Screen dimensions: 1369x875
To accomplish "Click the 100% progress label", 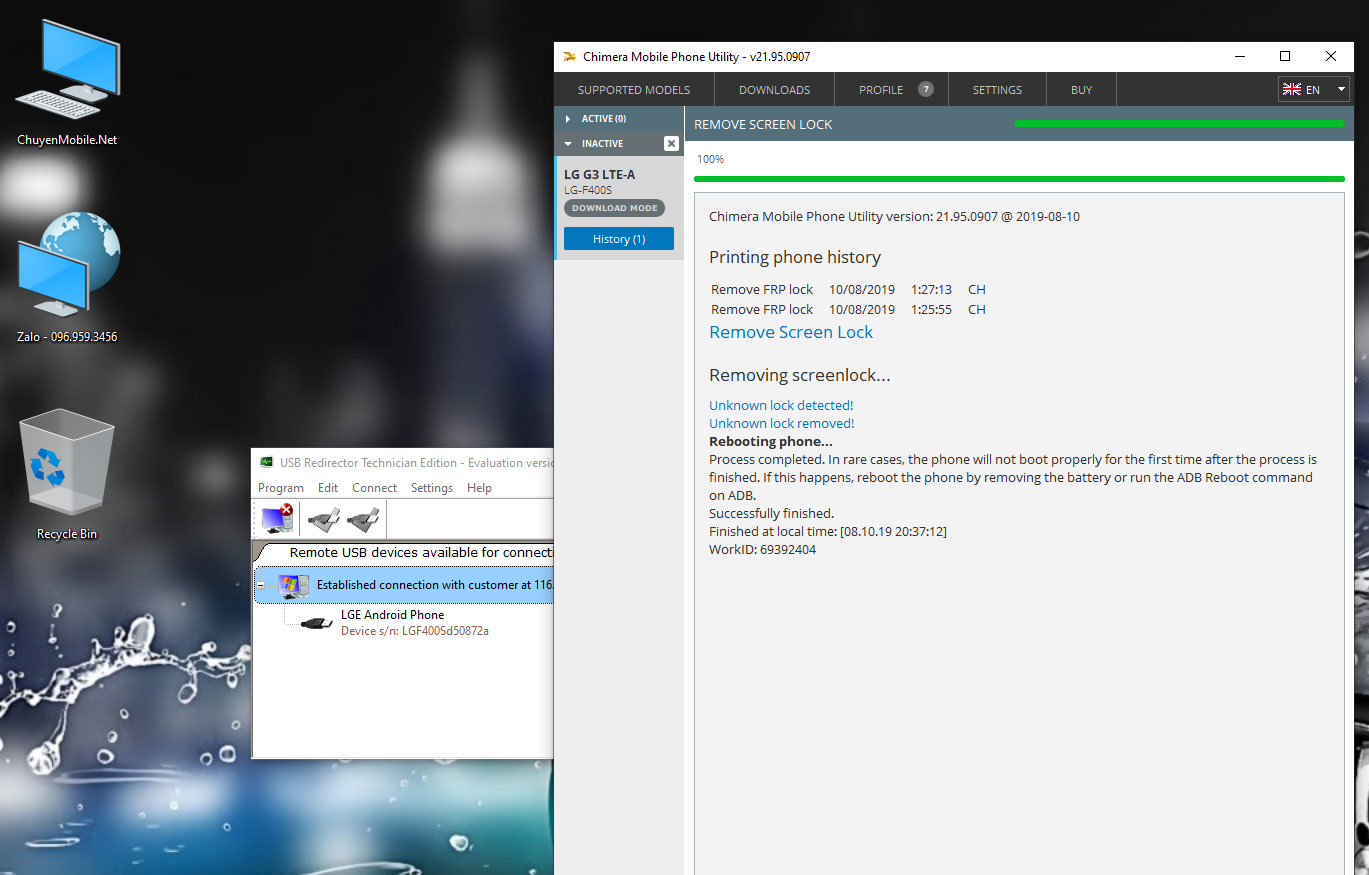I will [710, 159].
